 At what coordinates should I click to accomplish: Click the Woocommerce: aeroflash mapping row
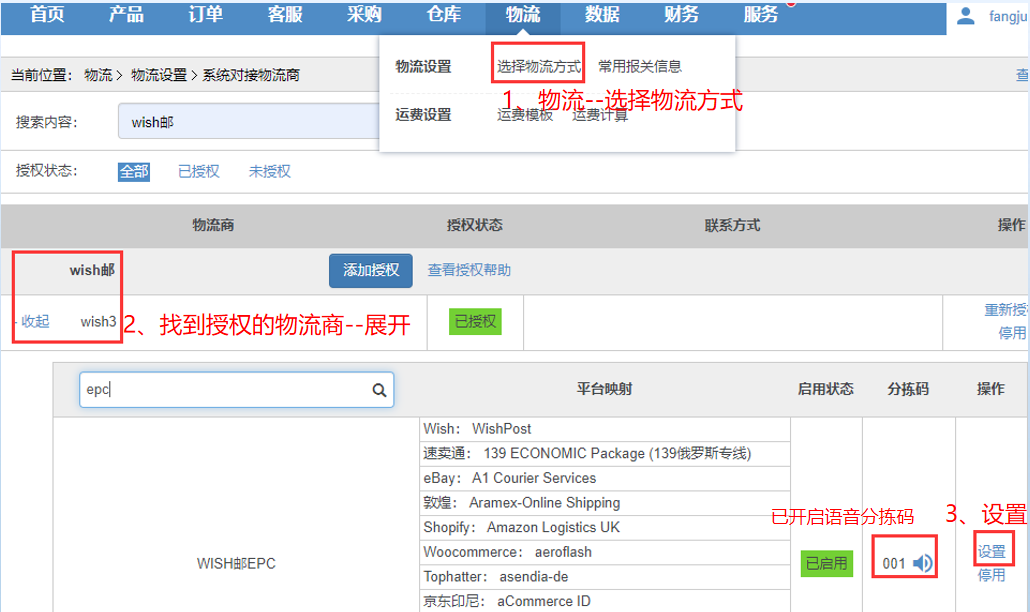pyautogui.click(x=605, y=552)
